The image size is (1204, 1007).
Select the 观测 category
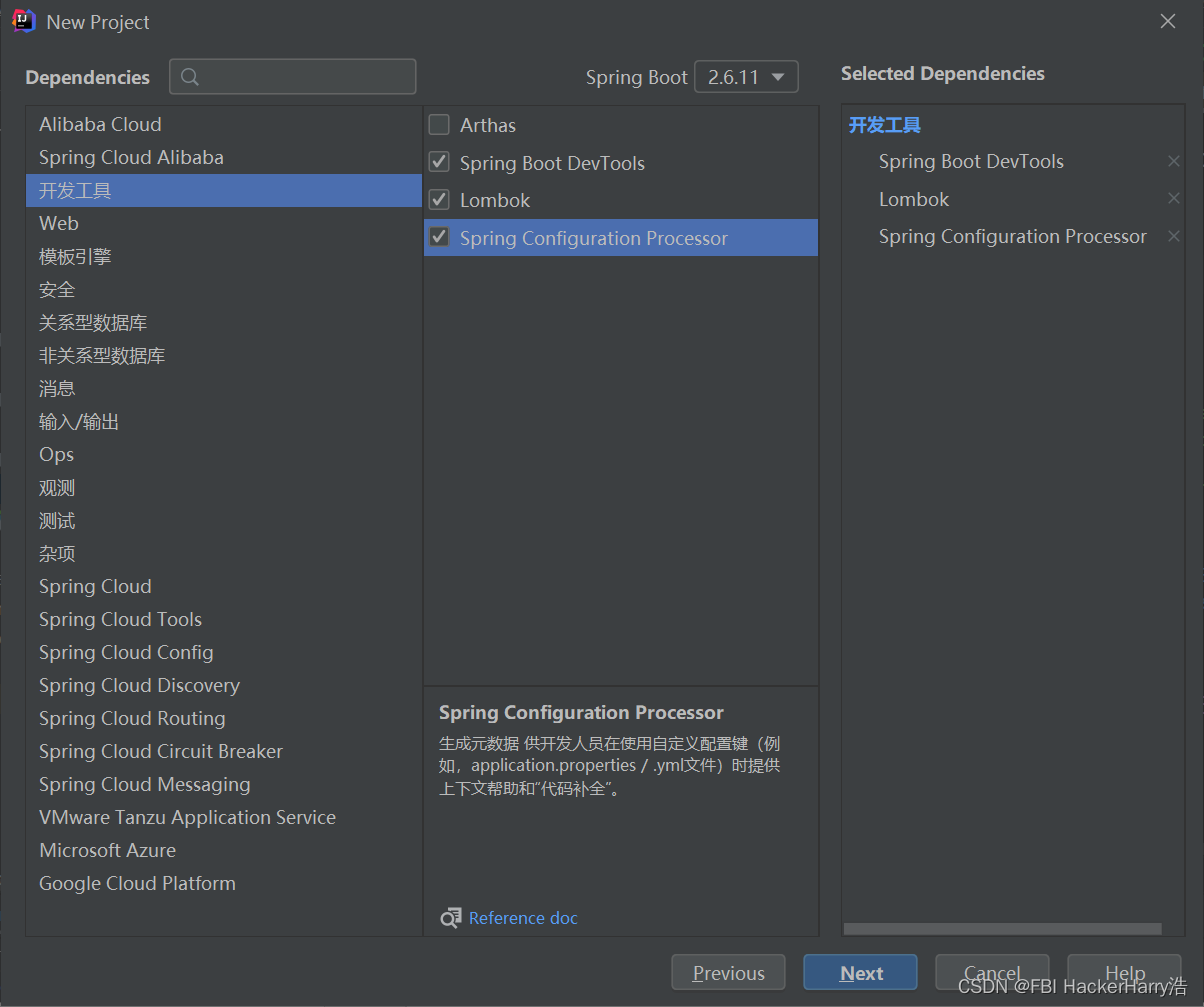pos(224,487)
